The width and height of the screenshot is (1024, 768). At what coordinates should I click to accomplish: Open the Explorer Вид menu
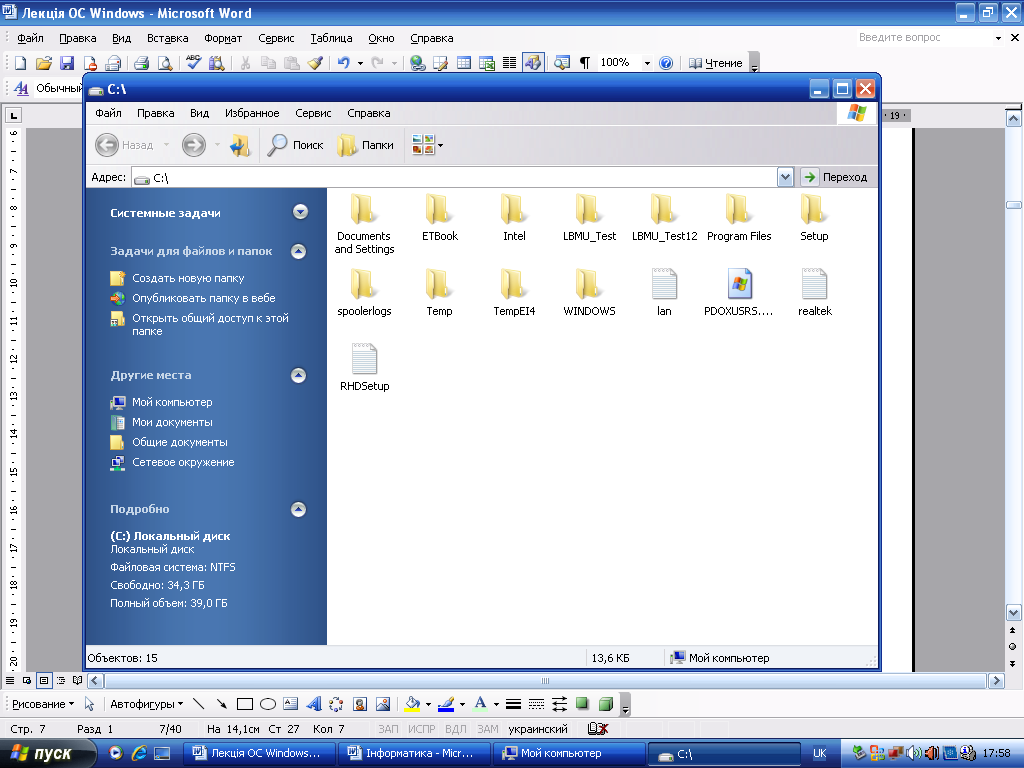point(199,113)
